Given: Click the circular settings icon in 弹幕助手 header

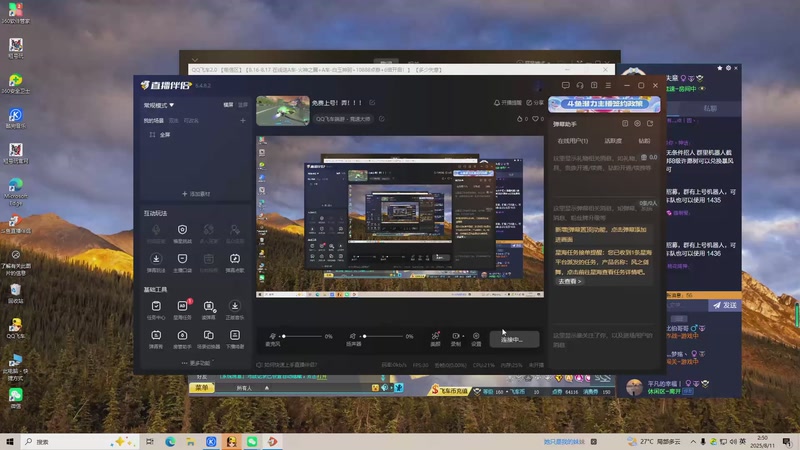Looking at the screenshot, I should [637, 123].
